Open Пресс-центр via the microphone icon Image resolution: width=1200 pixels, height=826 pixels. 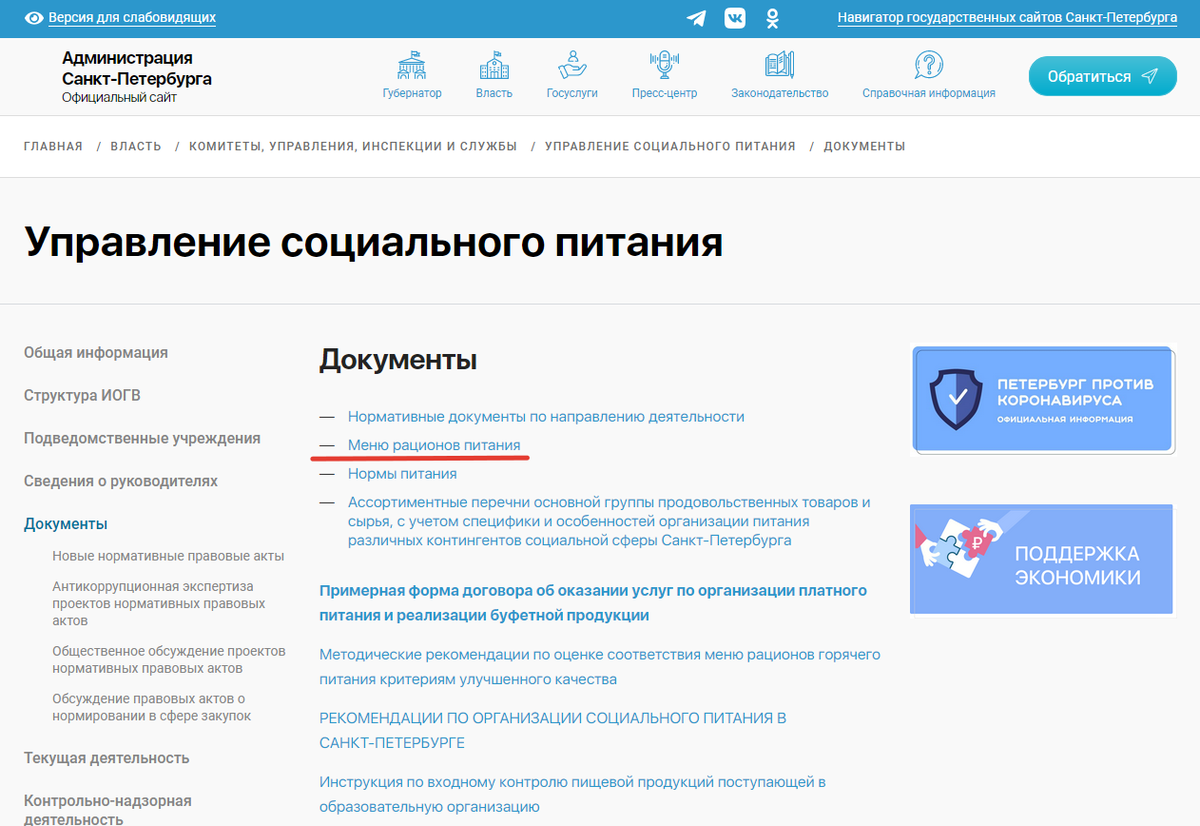[662, 63]
